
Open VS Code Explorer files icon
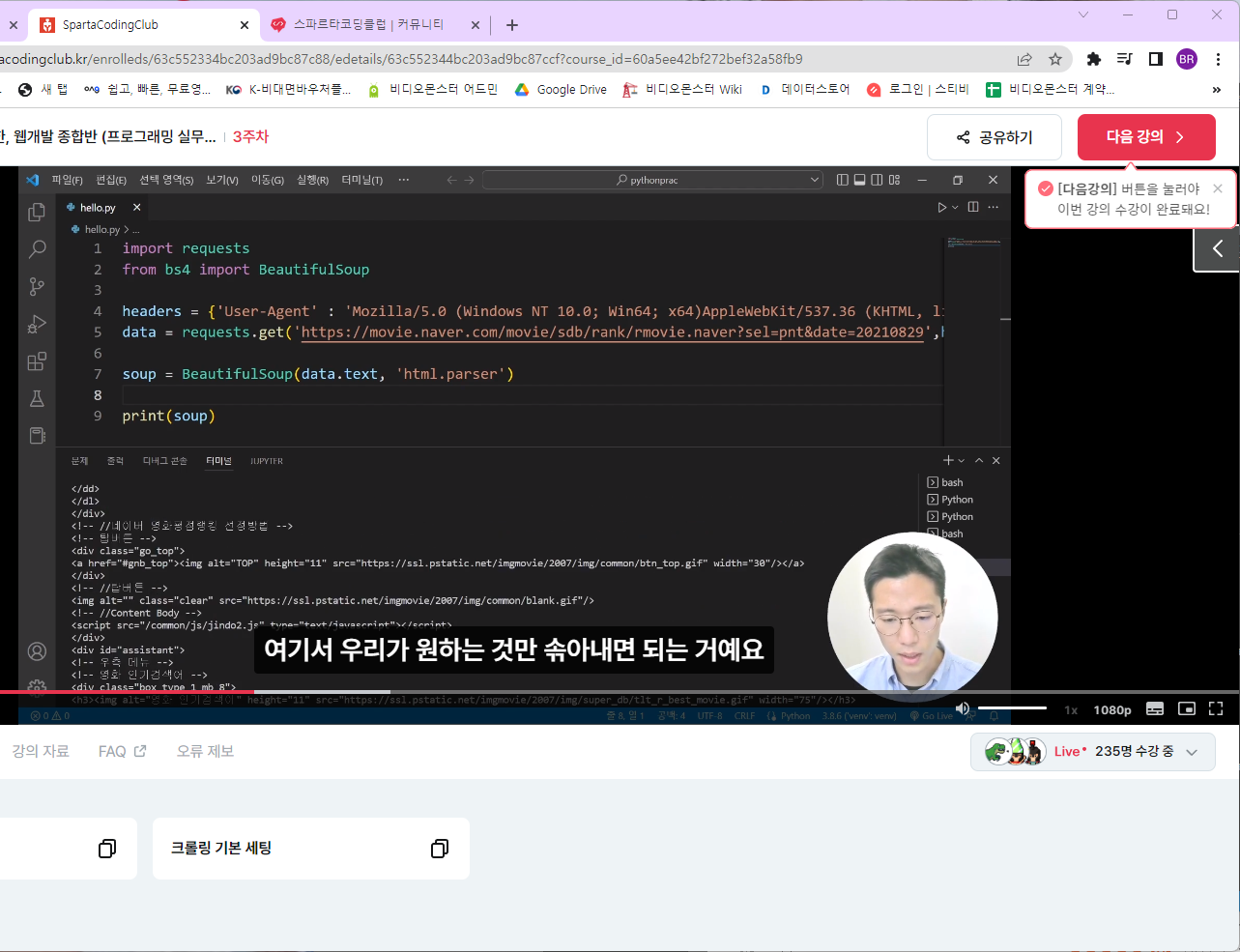click(37, 212)
